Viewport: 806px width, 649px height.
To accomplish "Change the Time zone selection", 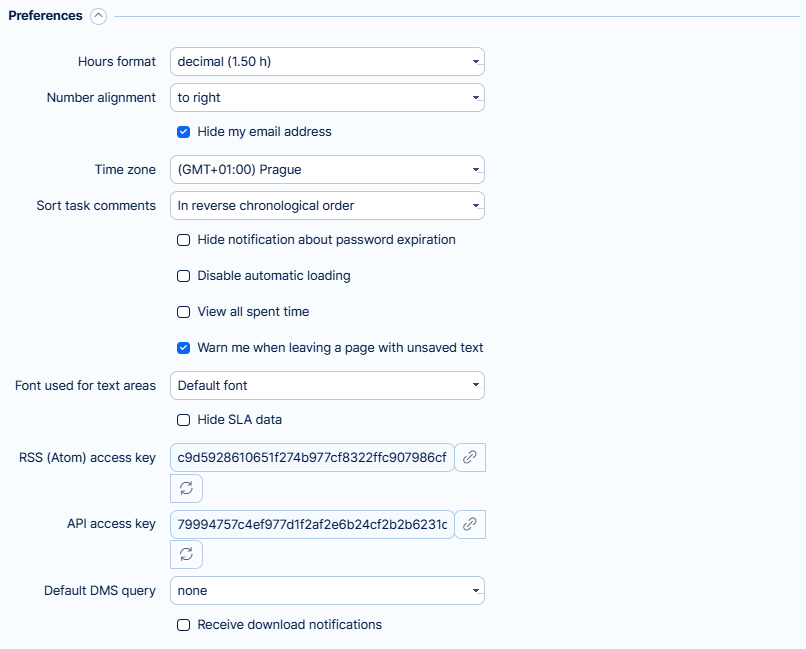I will 327,170.
